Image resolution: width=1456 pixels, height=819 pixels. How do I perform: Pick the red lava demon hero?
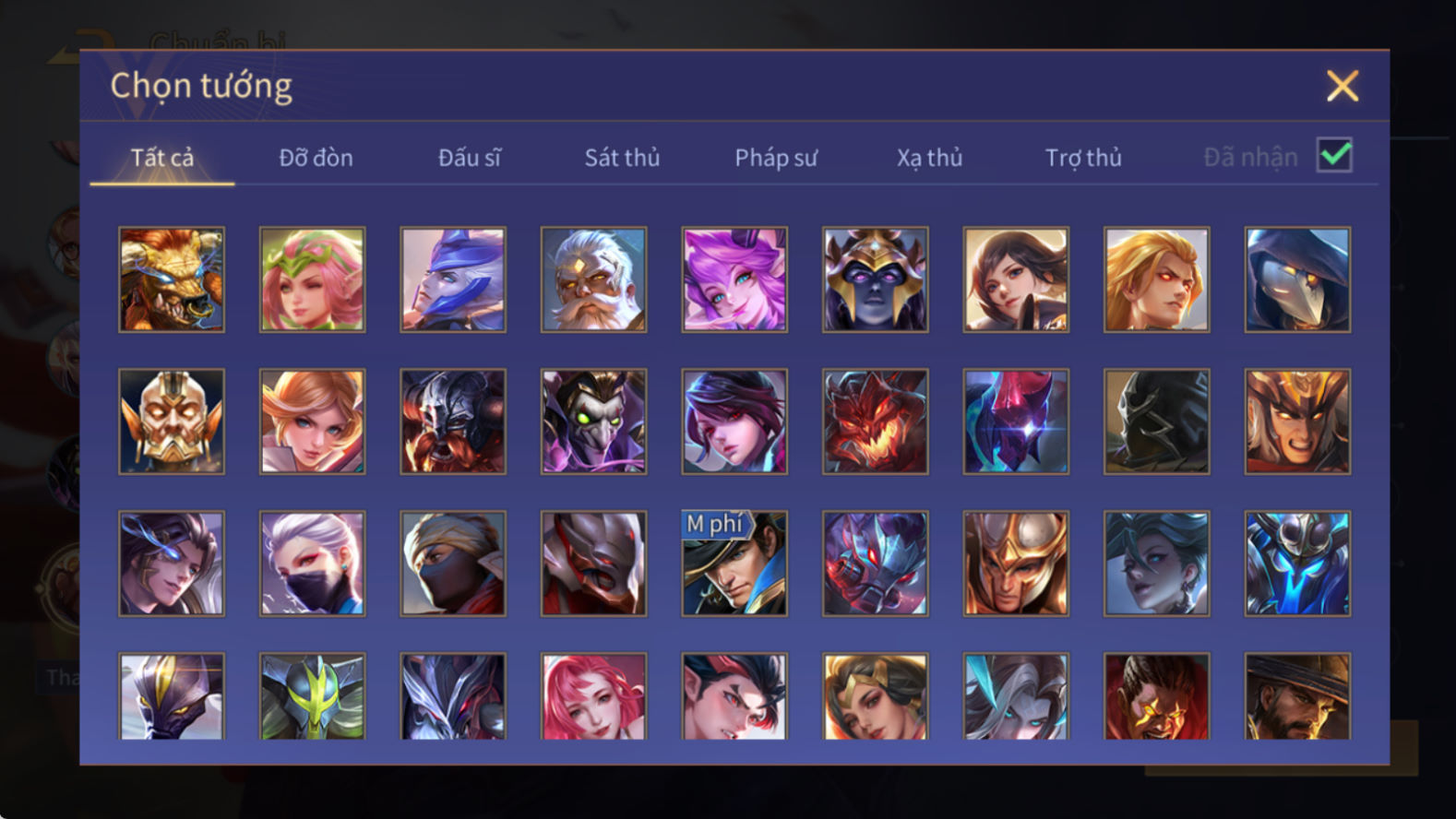click(876, 421)
